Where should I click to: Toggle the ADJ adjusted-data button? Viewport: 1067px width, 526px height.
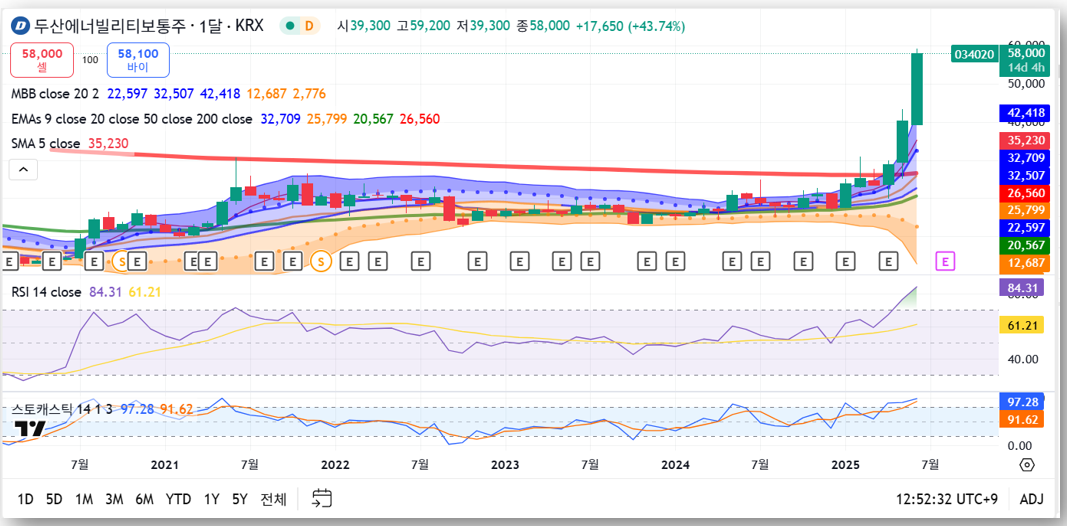[x=1032, y=499]
